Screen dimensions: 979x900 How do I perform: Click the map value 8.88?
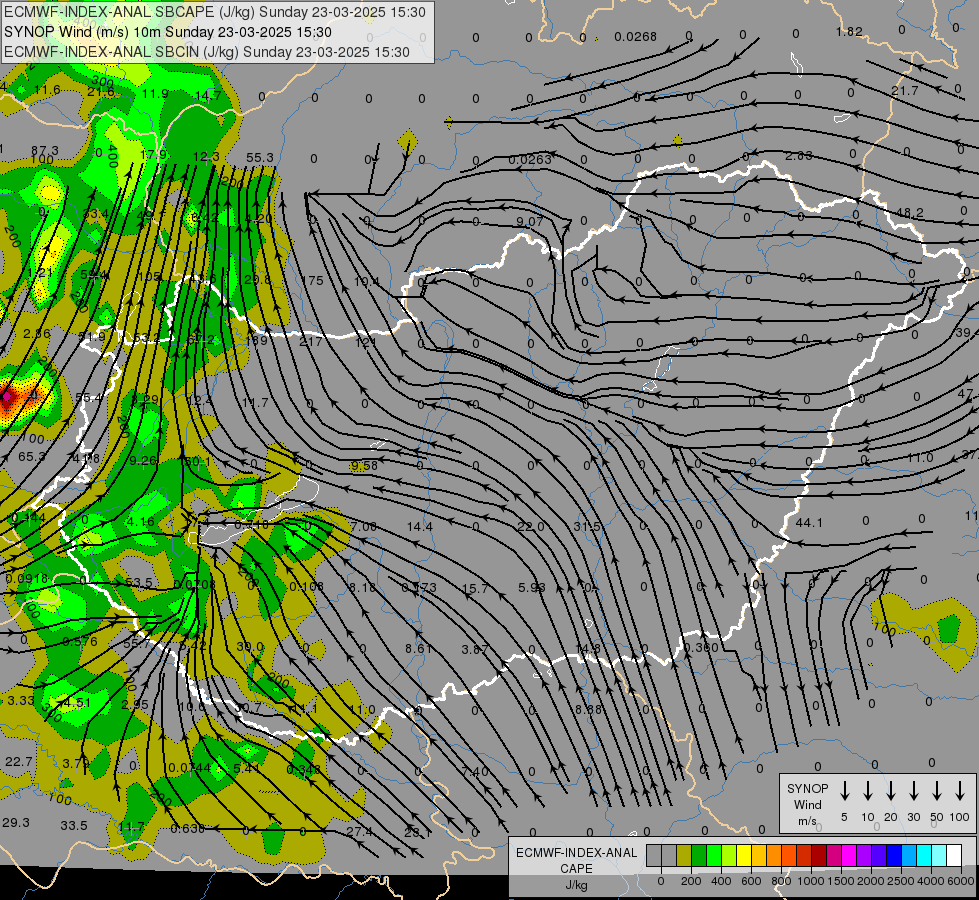(x=588, y=710)
